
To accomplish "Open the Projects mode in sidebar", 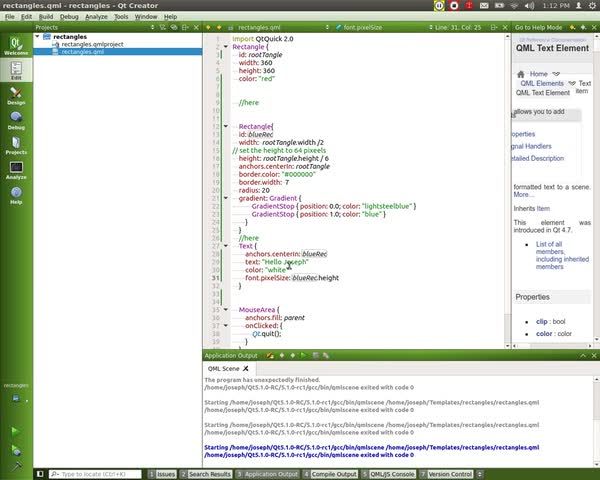I will [16, 145].
